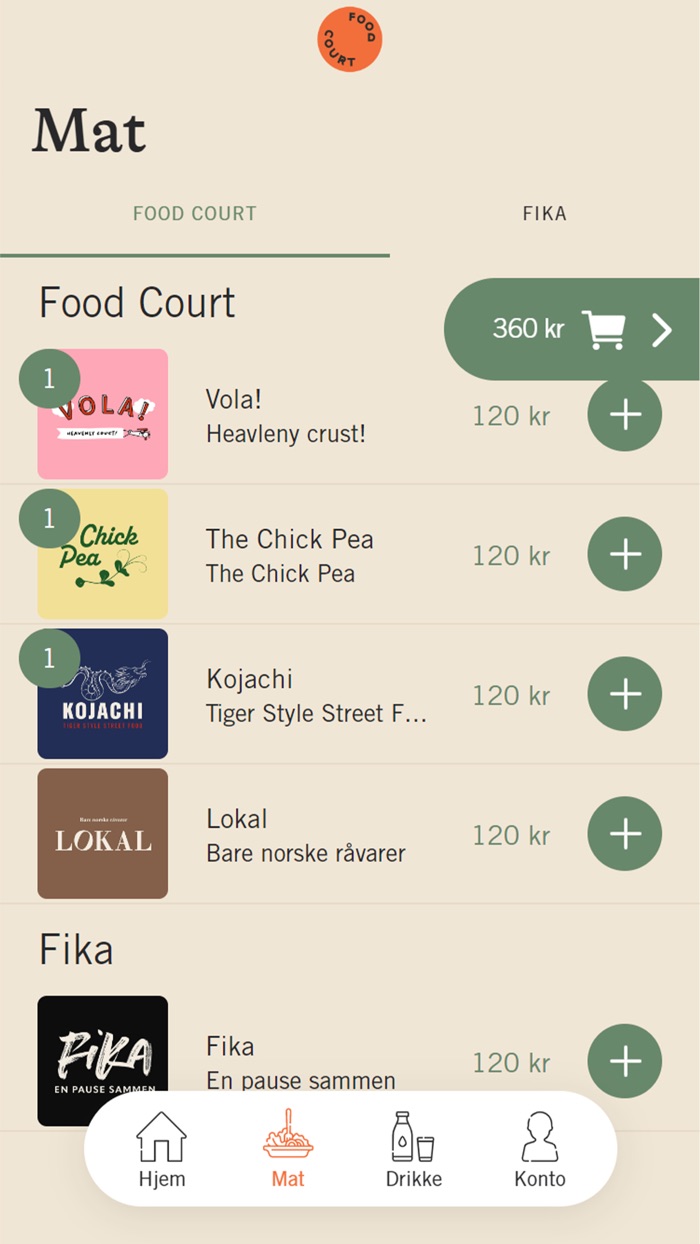
Task: Click the quantity badge on Vola!
Action: 49,378
